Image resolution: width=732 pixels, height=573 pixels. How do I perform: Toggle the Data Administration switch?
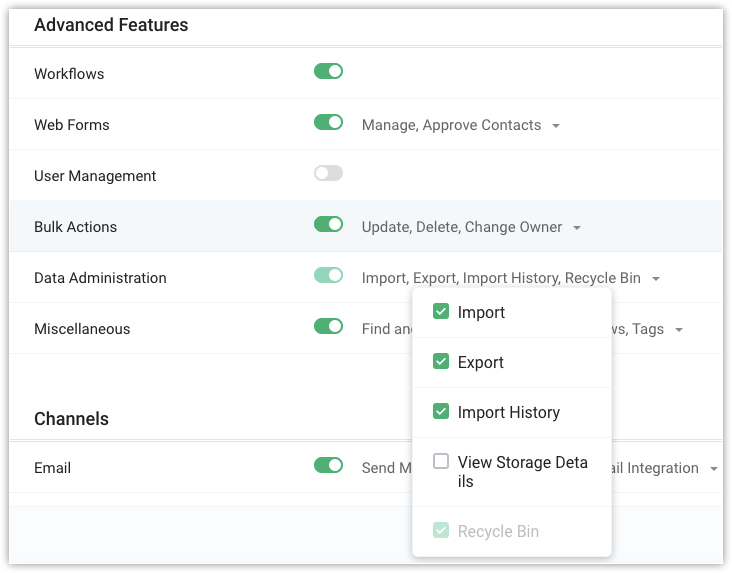pyautogui.click(x=328, y=276)
